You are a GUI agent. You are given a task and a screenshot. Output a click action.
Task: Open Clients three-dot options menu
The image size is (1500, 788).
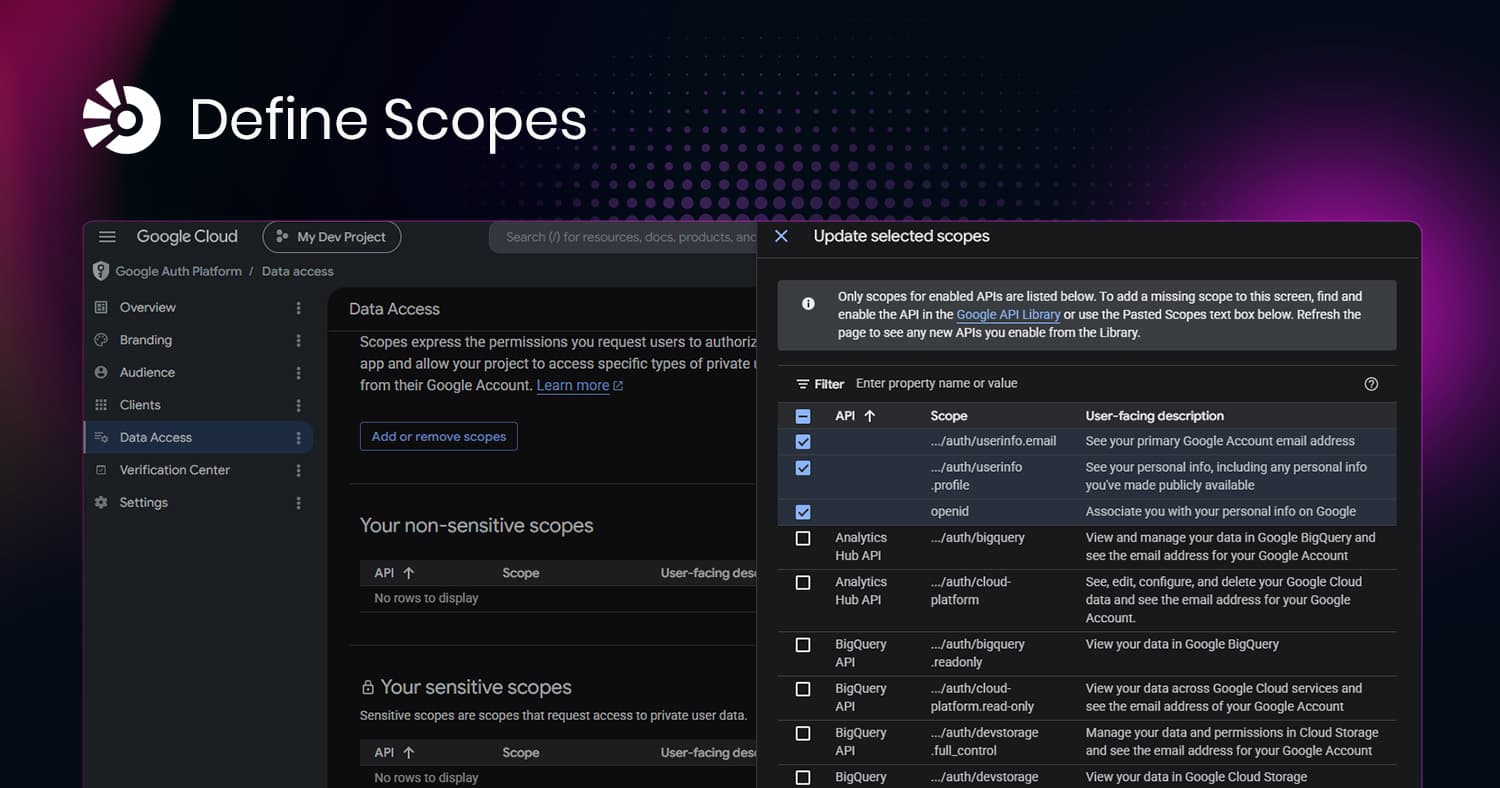298,405
